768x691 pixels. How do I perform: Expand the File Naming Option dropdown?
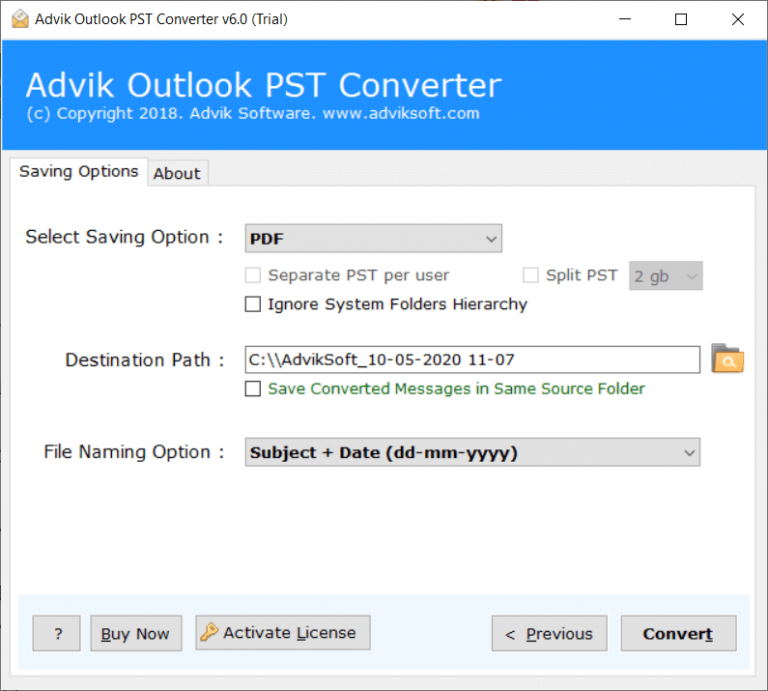472,452
